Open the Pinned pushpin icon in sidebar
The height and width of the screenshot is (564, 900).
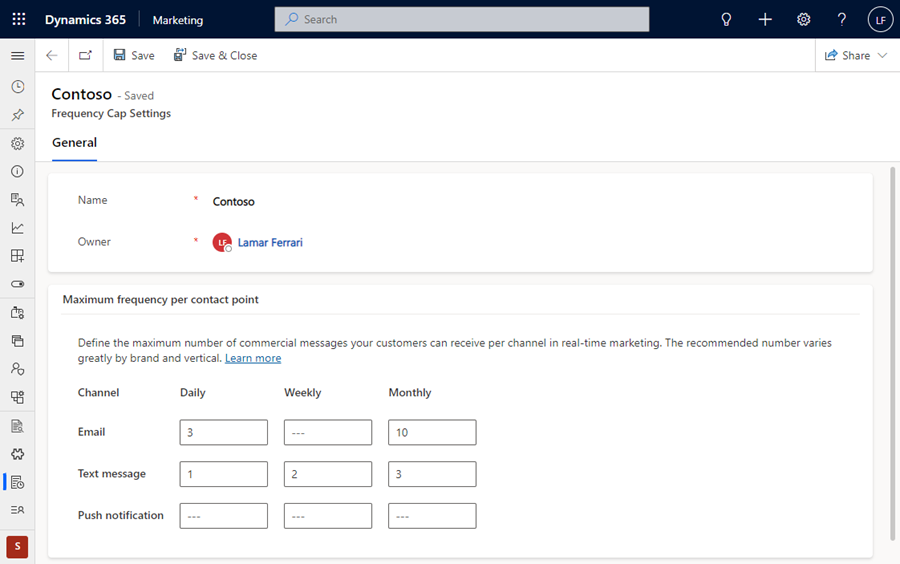(18, 115)
